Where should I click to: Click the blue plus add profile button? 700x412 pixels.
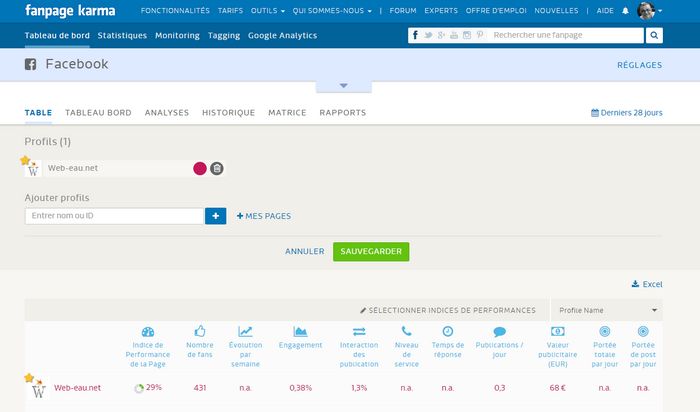click(x=216, y=216)
